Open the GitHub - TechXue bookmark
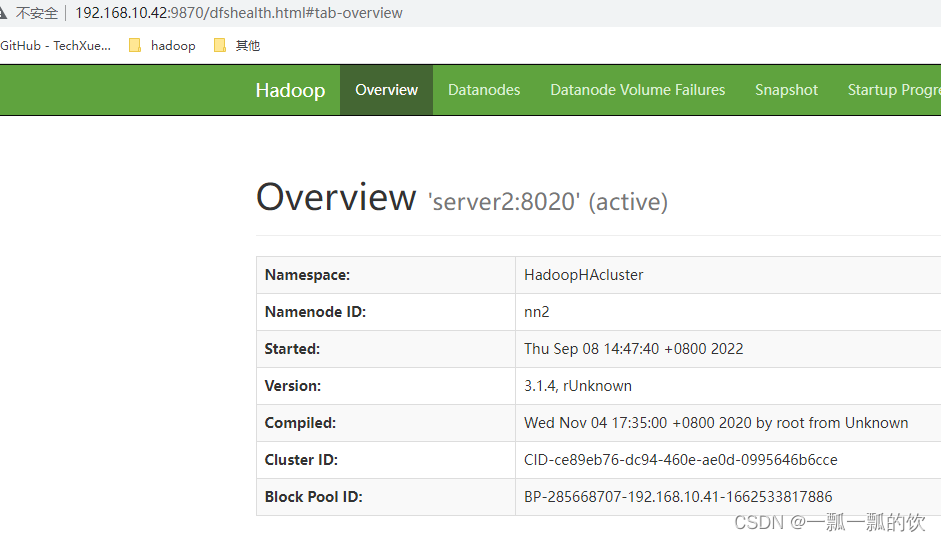Screen dimensions: 941x542 click(55, 46)
